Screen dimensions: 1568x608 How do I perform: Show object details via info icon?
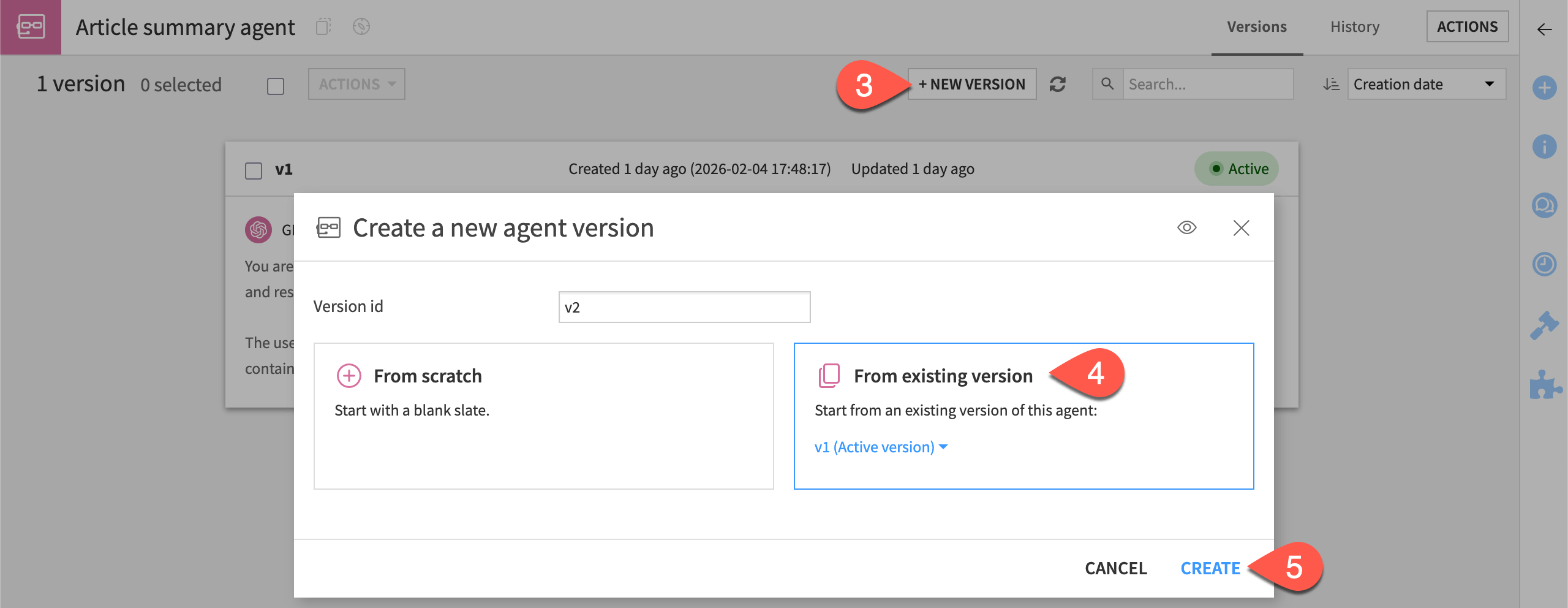point(1545,146)
